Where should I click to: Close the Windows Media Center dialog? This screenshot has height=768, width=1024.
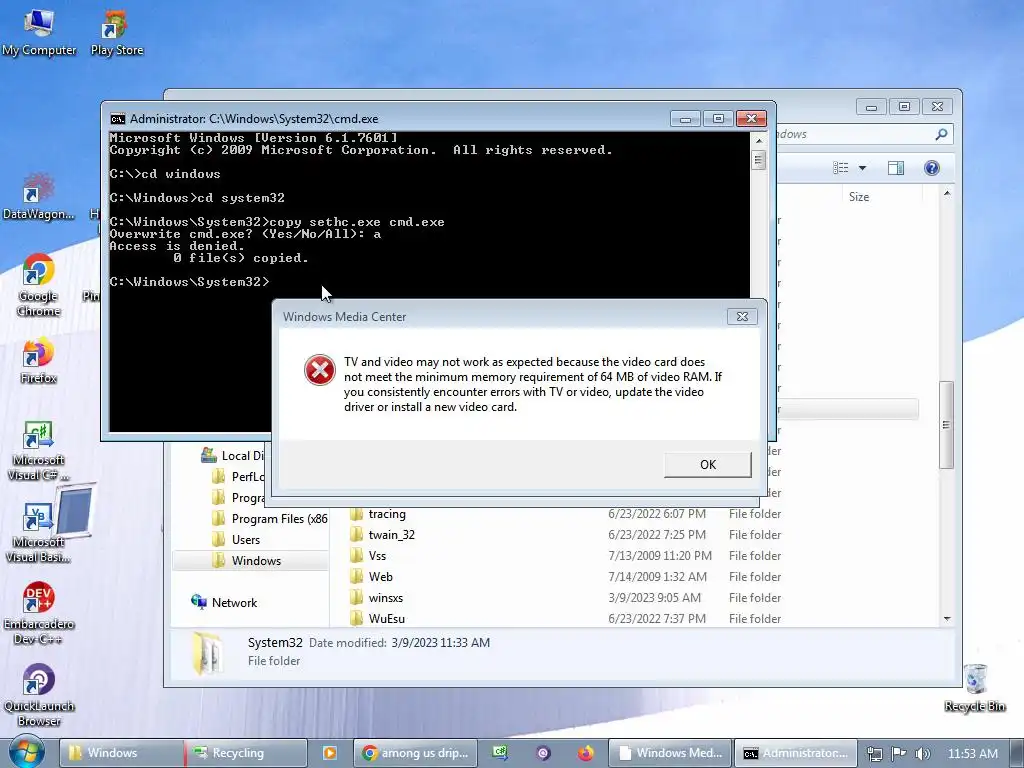tap(743, 317)
